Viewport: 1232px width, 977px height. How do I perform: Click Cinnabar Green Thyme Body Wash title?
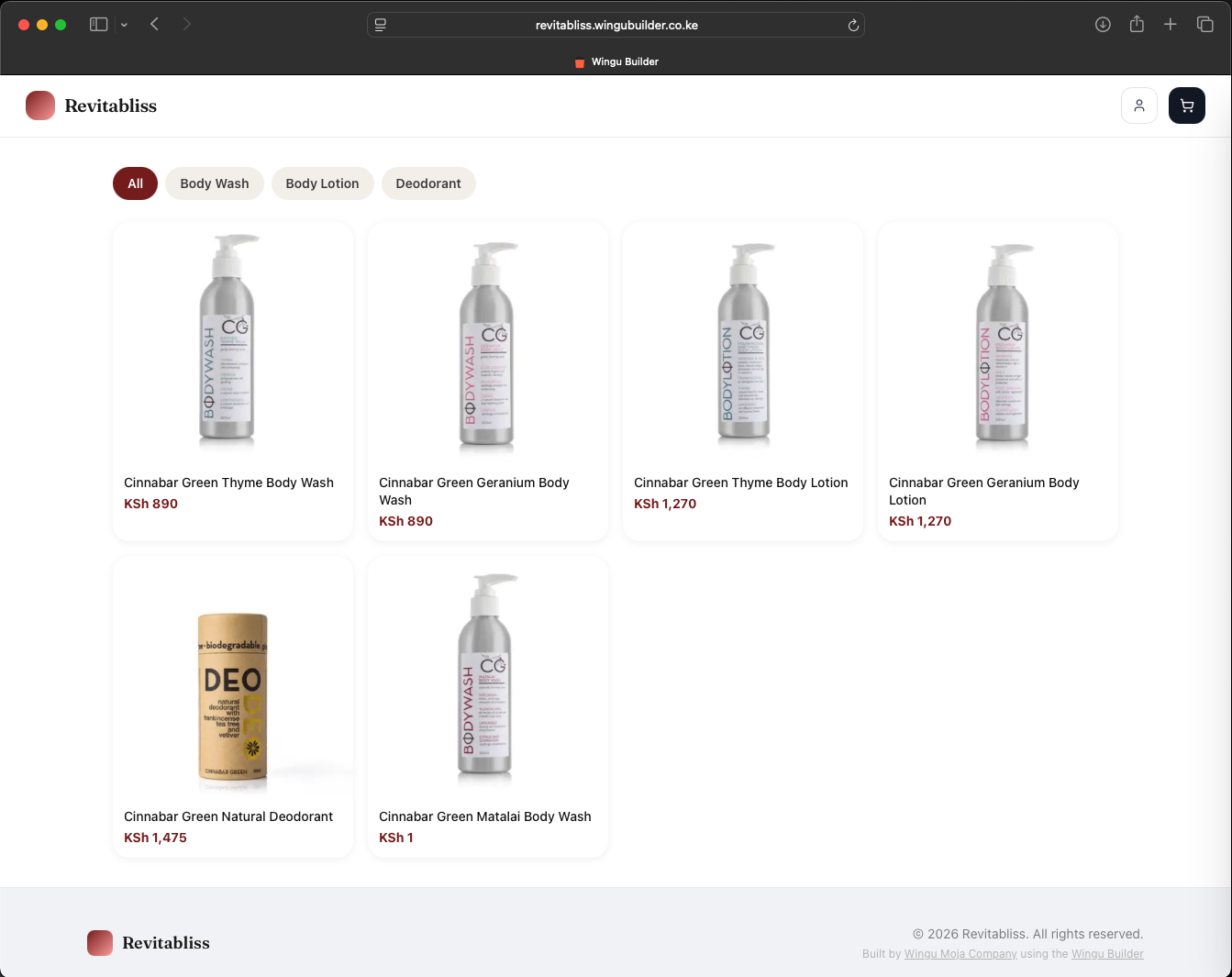pos(228,483)
